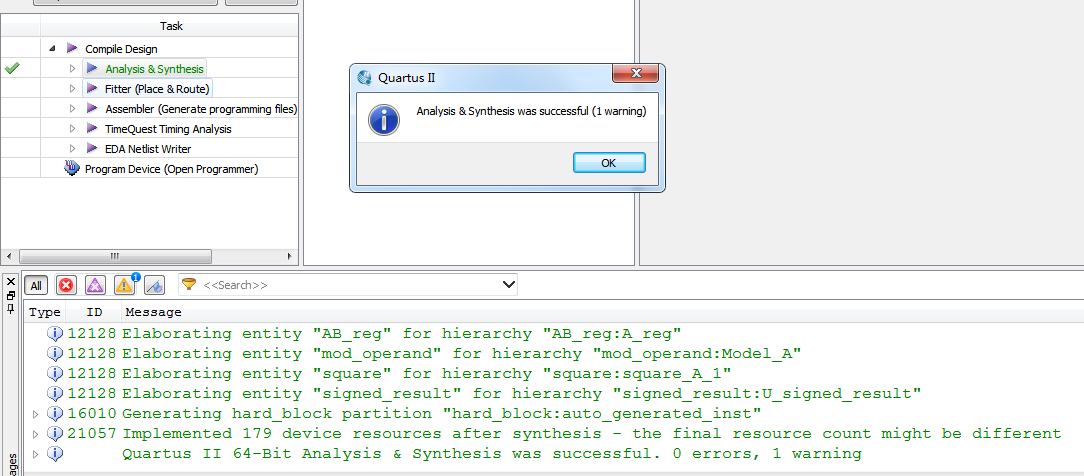Viewport: 1084px width, 476px height.
Task: Click the Task column header
Action: 171,26
